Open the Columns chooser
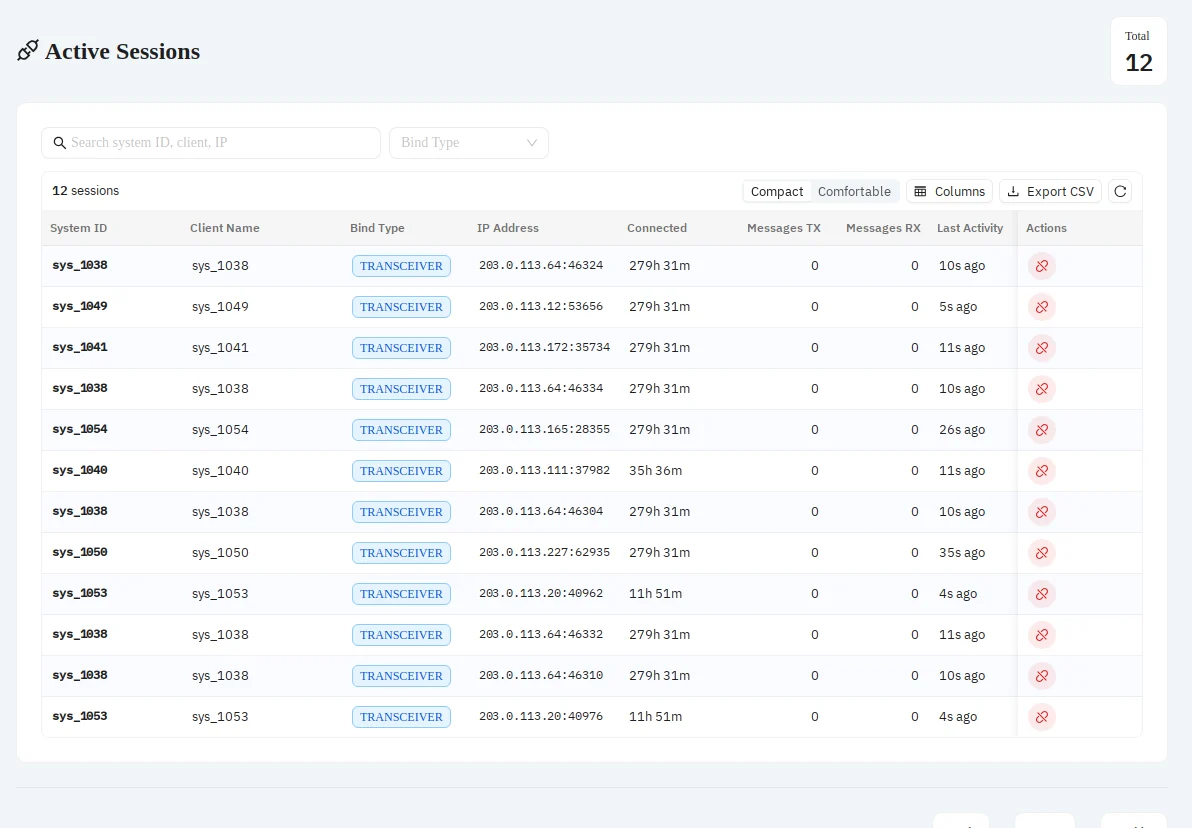This screenshot has height=828, width=1192. tap(949, 192)
